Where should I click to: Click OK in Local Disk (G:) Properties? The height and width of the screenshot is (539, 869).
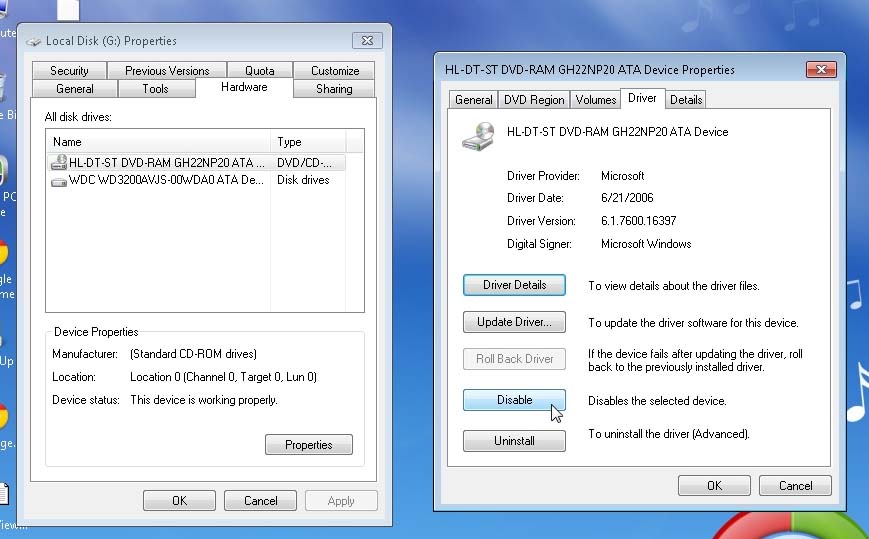180,501
